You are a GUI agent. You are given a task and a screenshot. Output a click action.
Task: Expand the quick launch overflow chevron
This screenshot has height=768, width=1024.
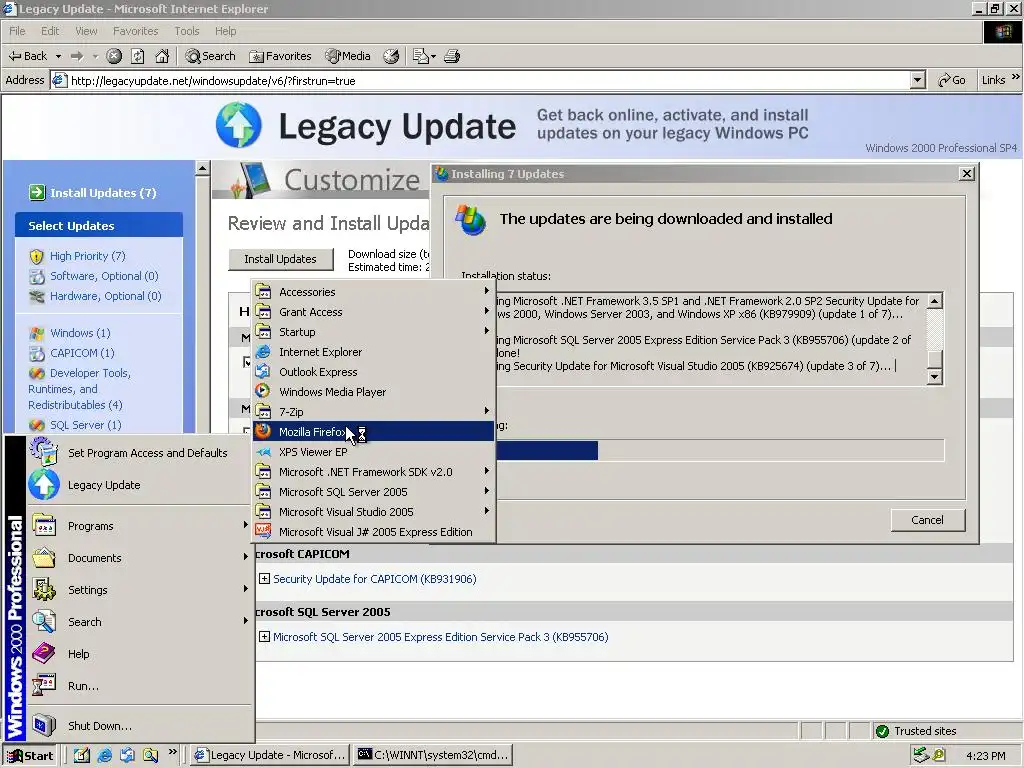coord(172,752)
